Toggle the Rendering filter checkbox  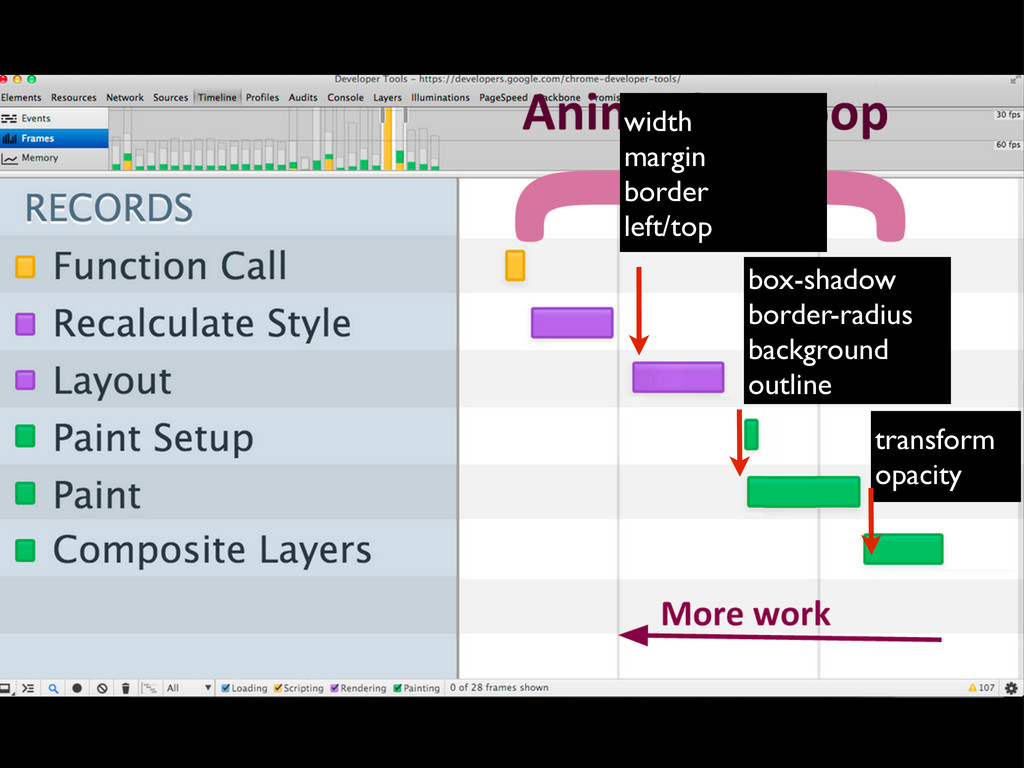point(335,688)
